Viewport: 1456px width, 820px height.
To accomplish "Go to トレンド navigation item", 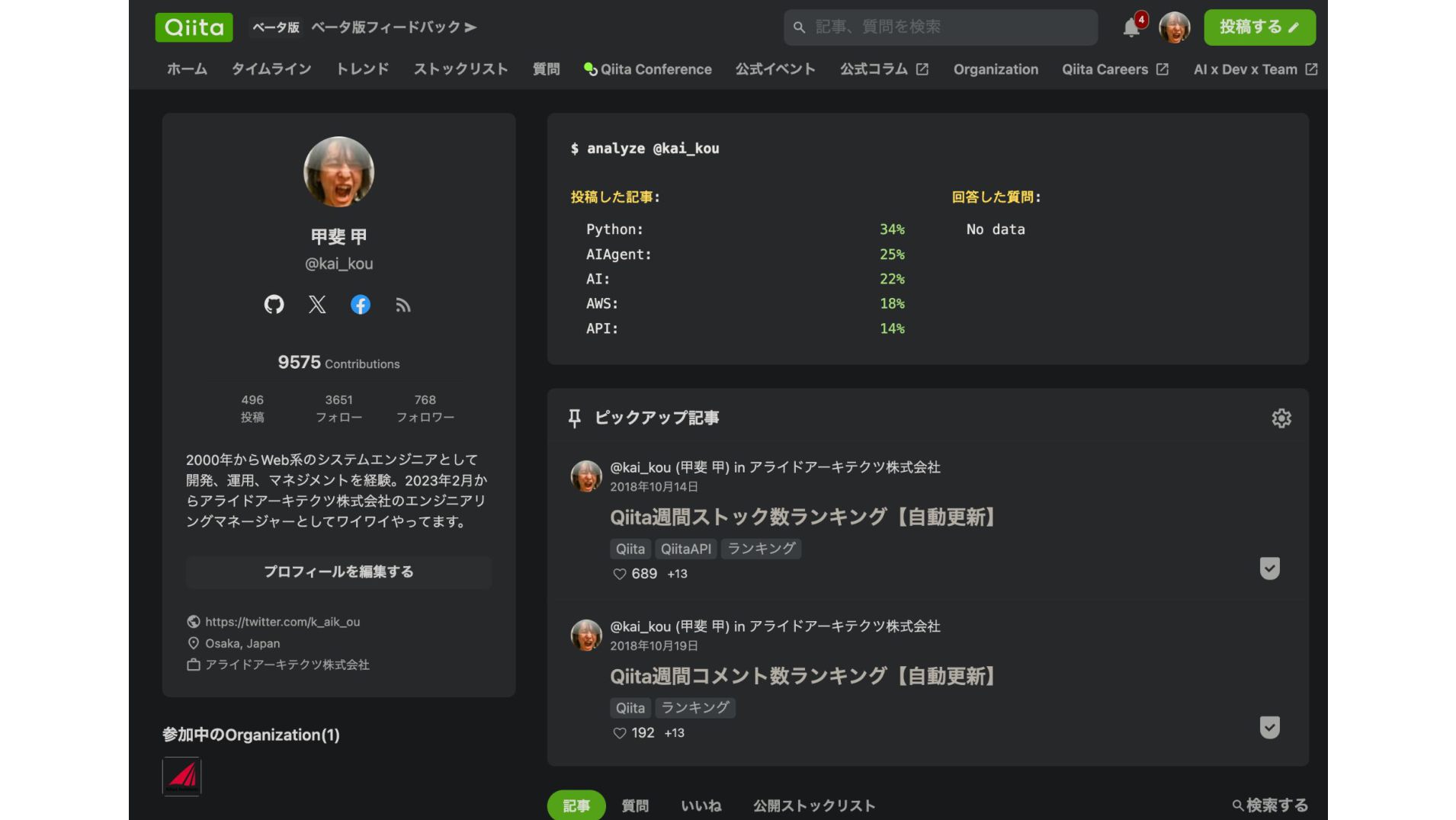I will [363, 69].
